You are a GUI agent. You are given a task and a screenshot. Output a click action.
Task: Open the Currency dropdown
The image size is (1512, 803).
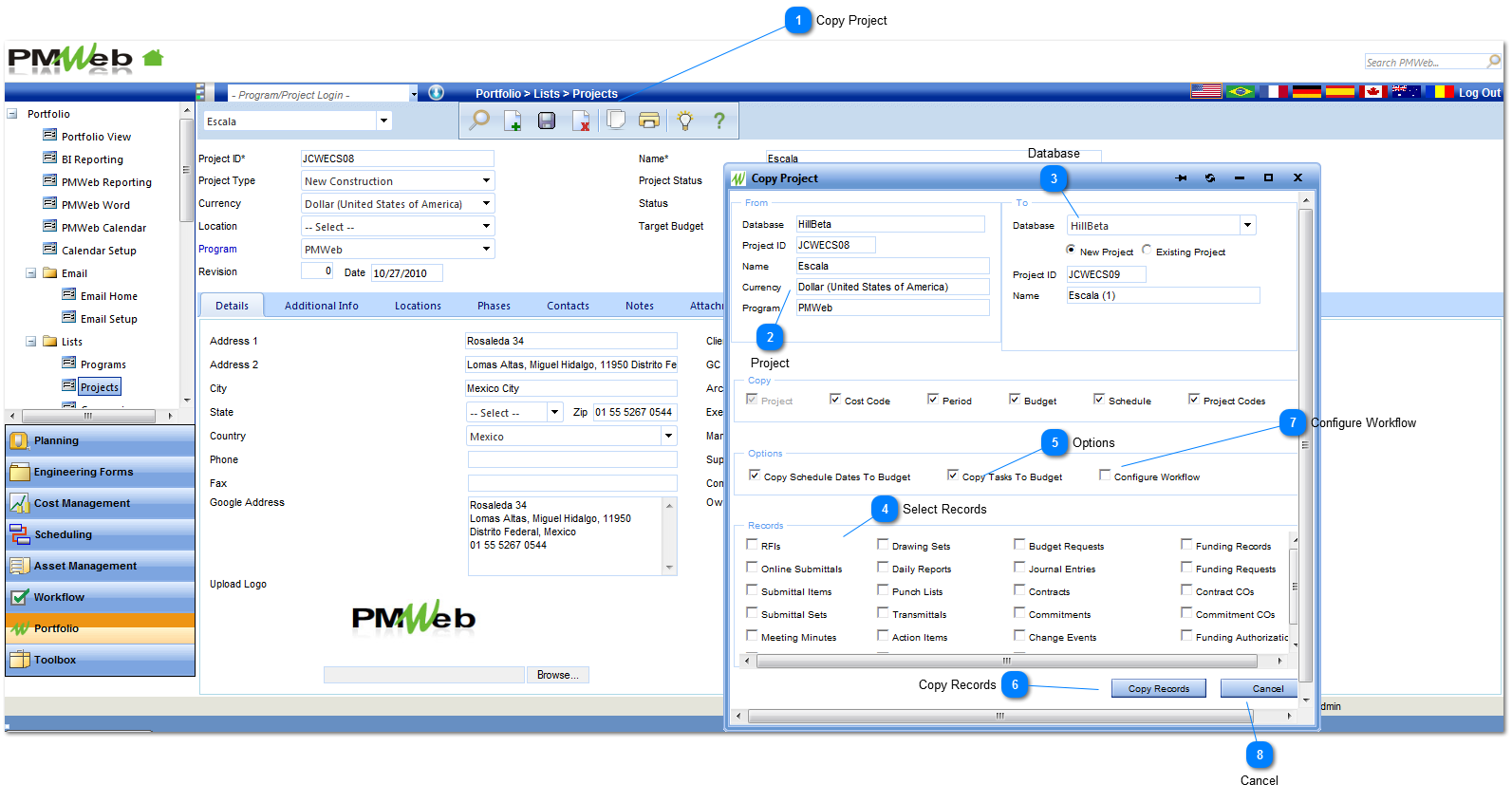(486, 203)
